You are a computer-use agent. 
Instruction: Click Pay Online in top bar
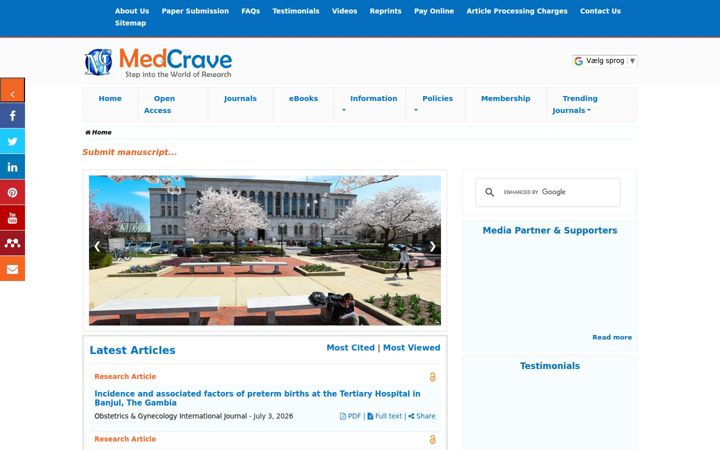point(434,11)
